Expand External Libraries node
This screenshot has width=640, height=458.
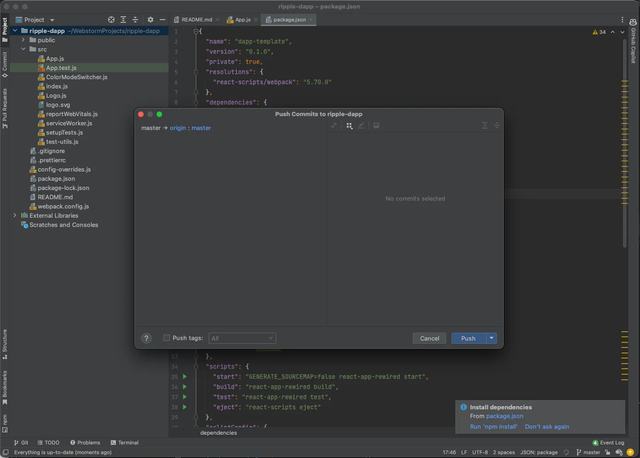tap(15, 215)
